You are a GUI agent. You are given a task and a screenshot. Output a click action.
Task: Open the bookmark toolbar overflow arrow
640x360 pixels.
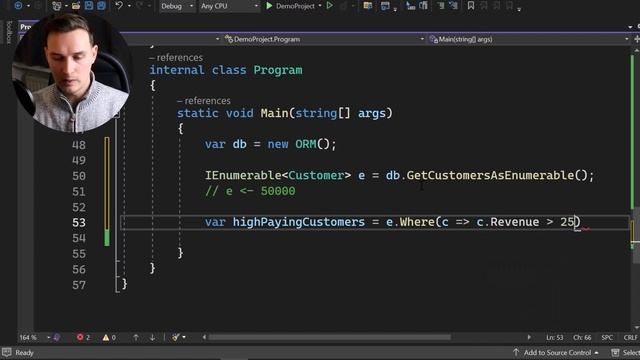[x=519, y=8]
